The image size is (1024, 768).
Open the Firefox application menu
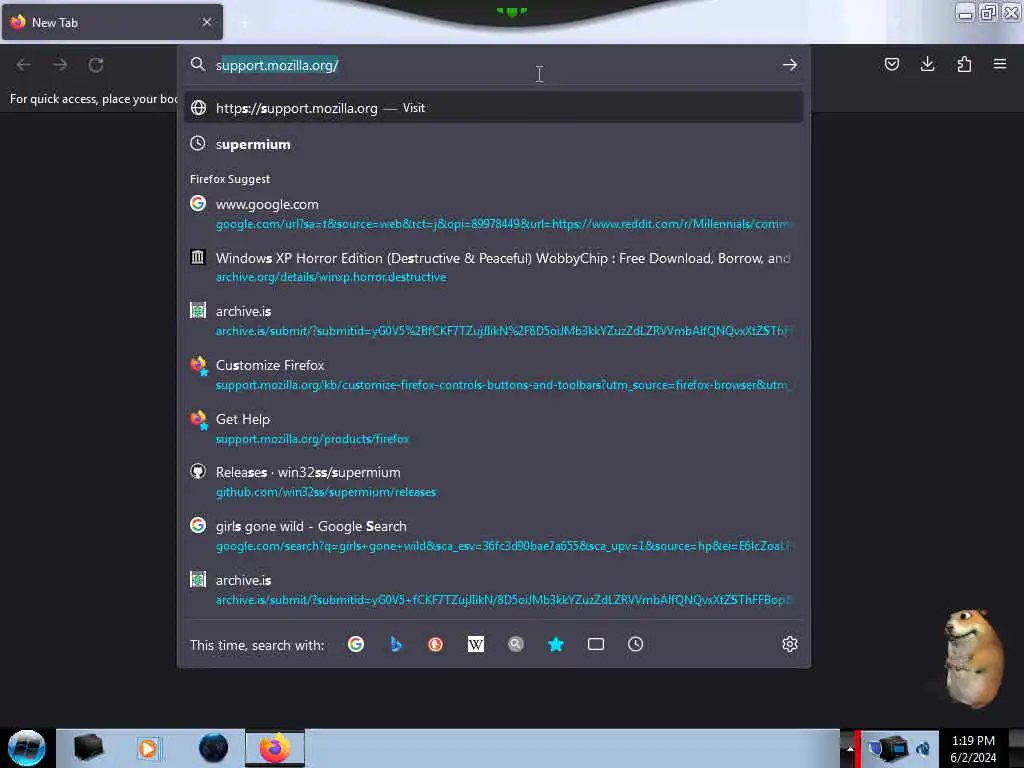point(1000,64)
